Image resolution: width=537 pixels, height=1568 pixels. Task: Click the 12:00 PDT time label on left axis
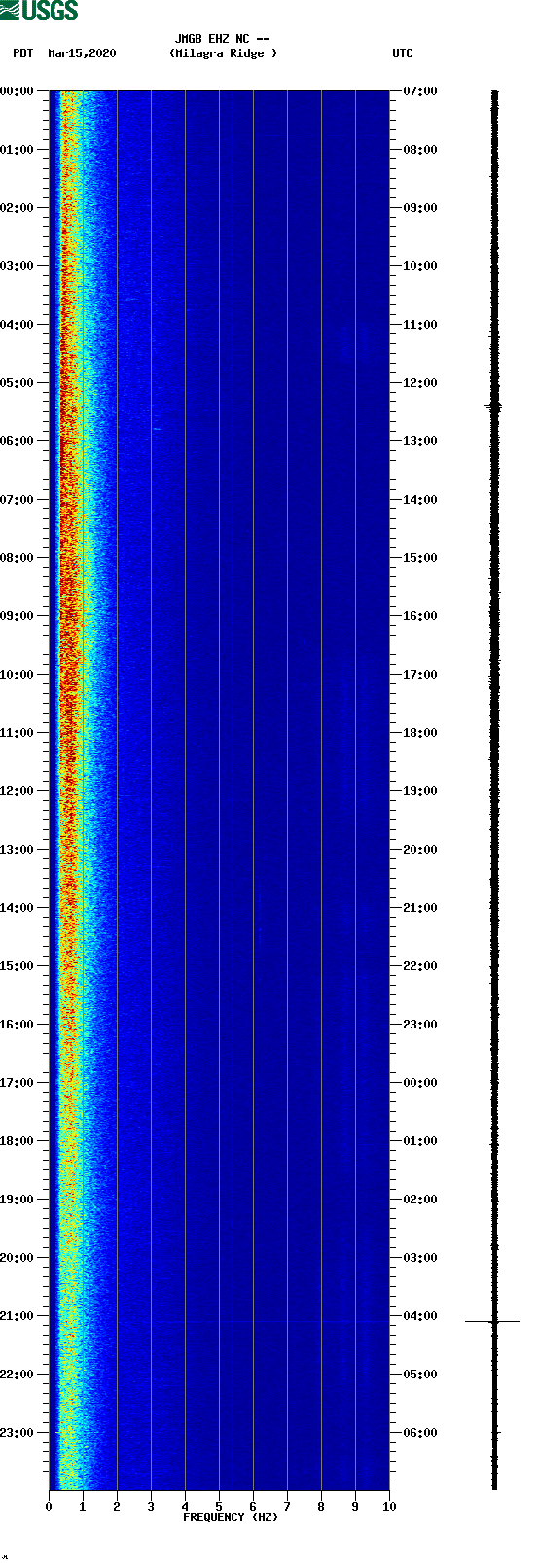point(17,791)
